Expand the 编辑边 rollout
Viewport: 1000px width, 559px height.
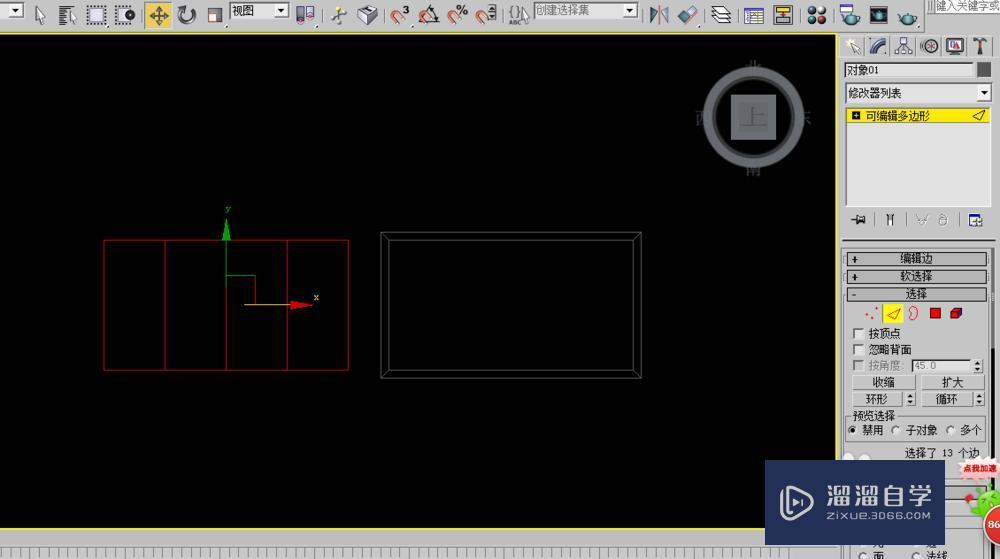pyautogui.click(x=916, y=258)
